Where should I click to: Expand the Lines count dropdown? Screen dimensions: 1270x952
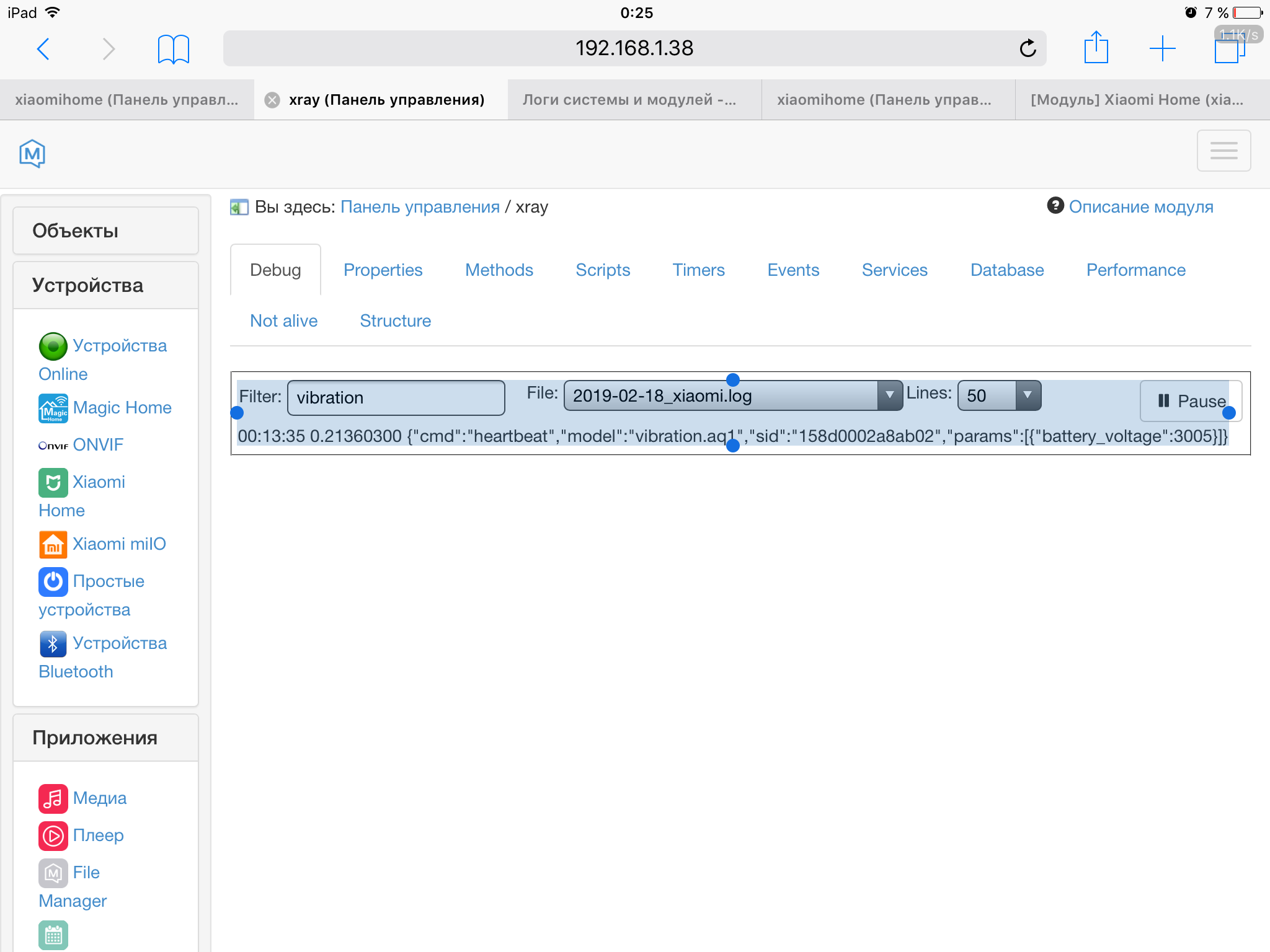tap(998, 395)
